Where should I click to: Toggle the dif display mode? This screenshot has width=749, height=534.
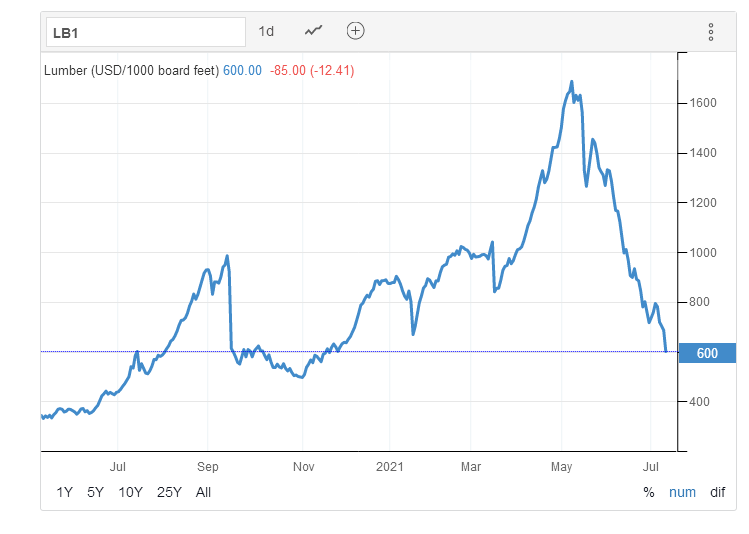click(x=717, y=492)
